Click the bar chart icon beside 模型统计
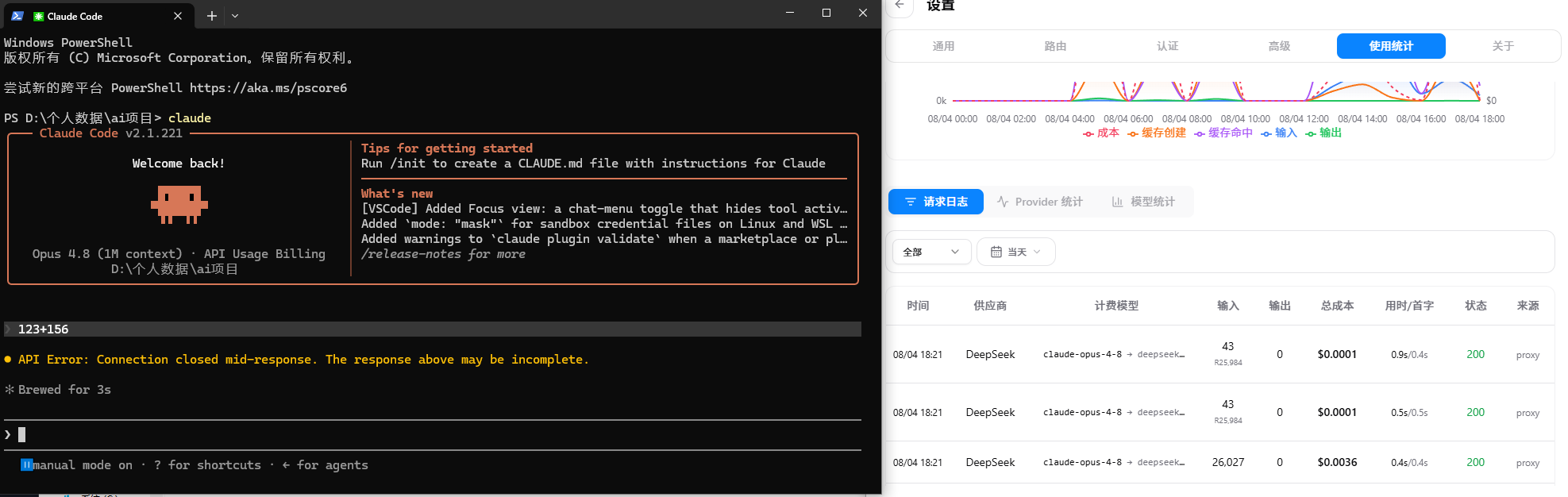The image size is (1568, 497). click(x=1117, y=202)
